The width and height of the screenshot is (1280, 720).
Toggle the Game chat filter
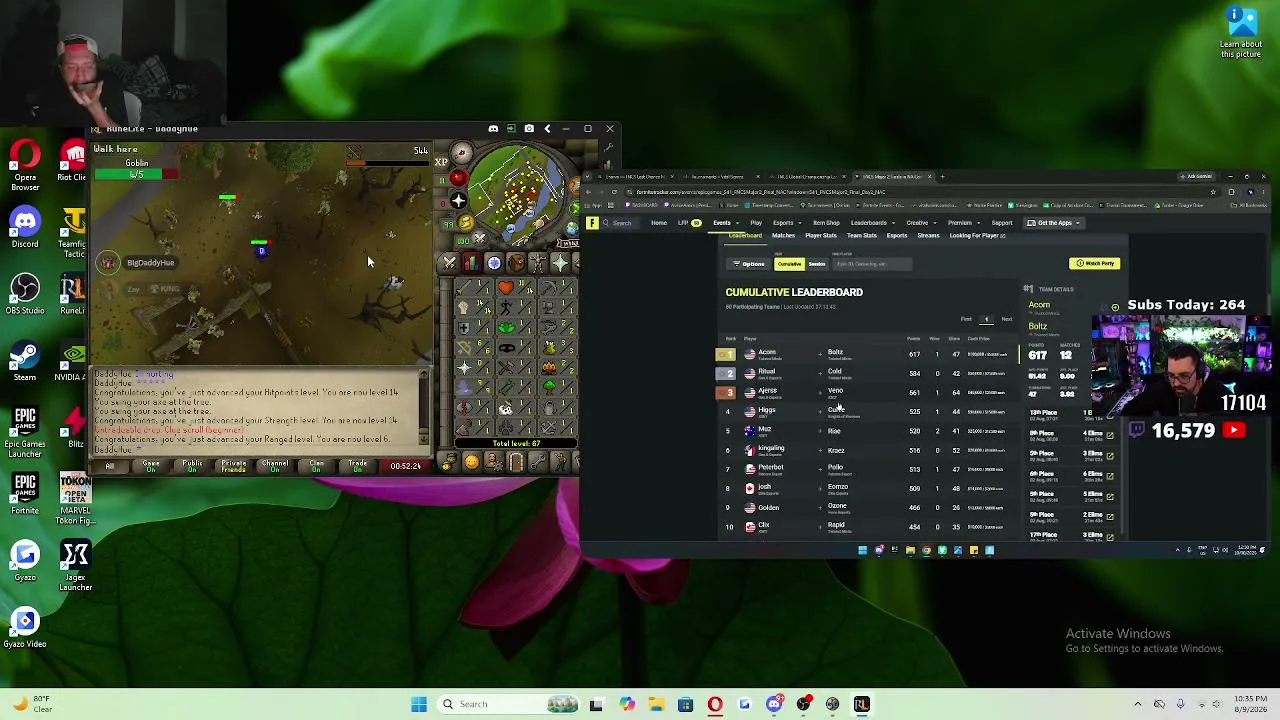click(151, 465)
